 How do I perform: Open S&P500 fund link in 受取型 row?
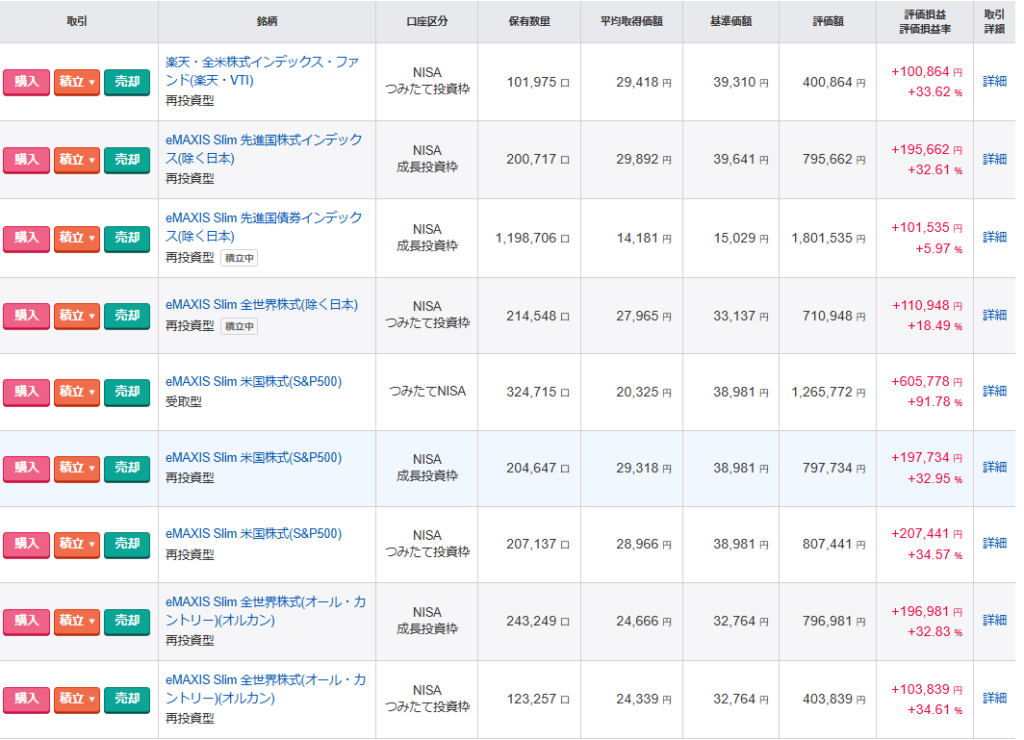click(x=253, y=381)
